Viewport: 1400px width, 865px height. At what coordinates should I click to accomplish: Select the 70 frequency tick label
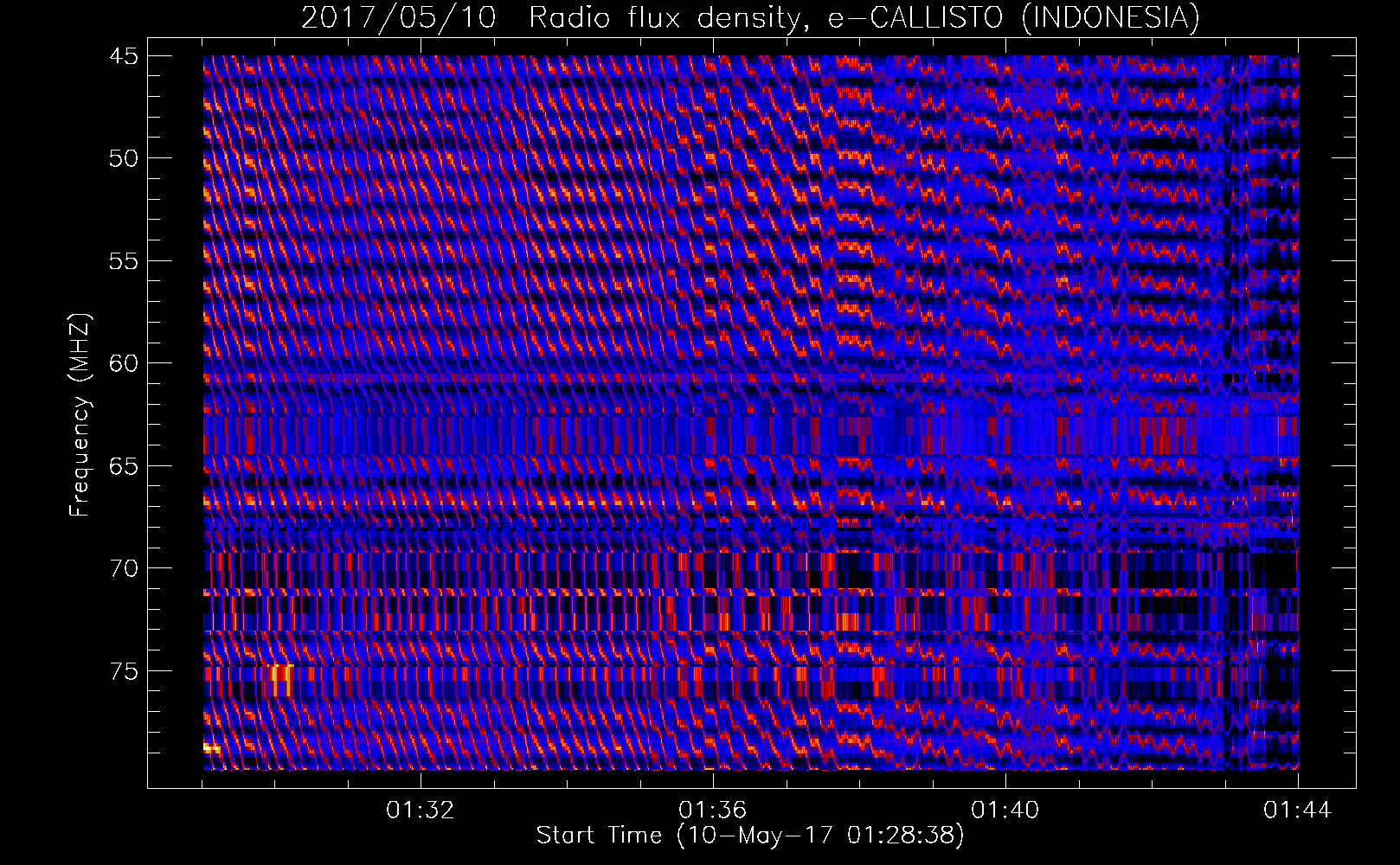click(x=124, y=568)
